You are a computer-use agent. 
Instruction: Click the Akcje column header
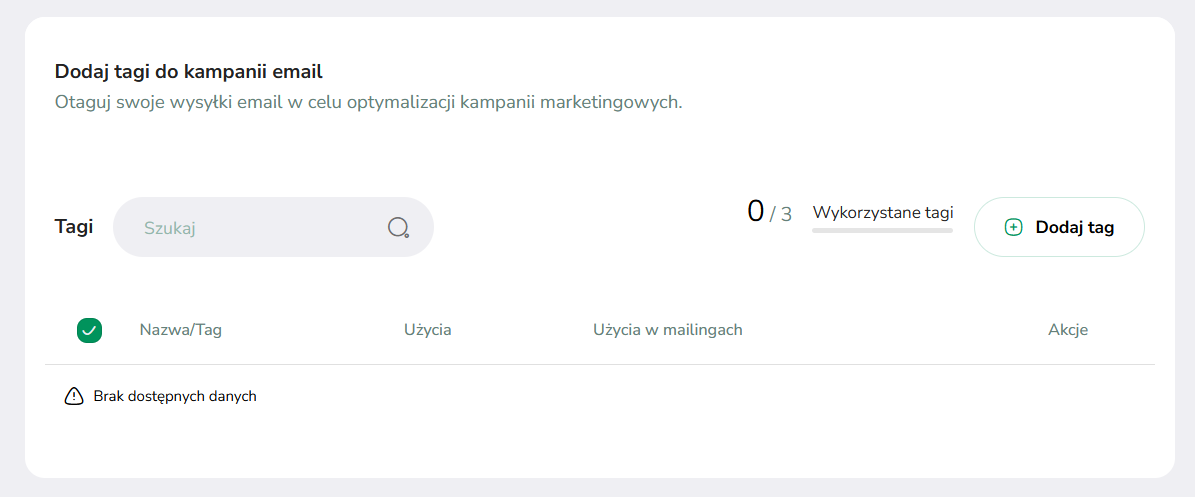click(1068, 330)
